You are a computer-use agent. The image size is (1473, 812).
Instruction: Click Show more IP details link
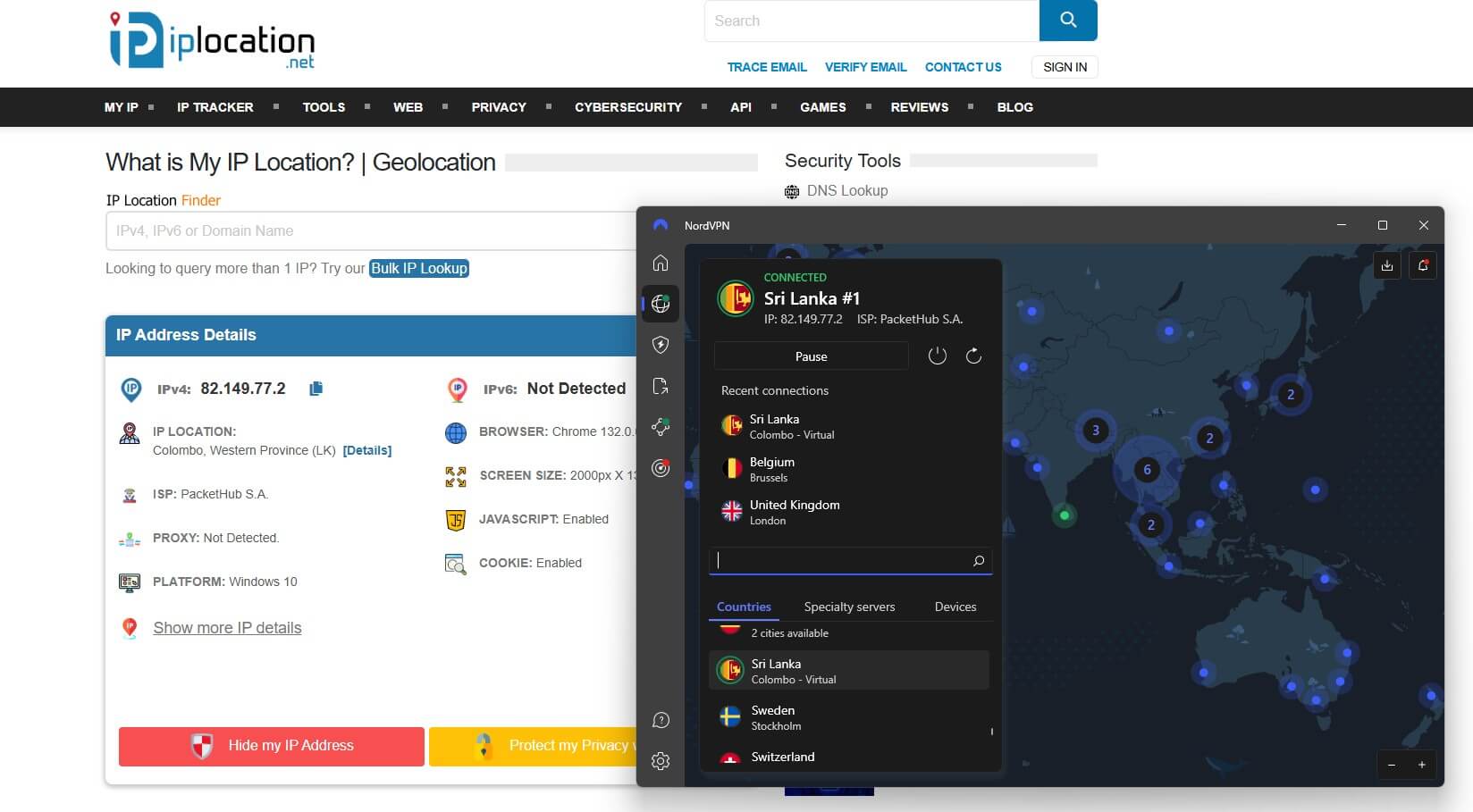tap(227, 628)
